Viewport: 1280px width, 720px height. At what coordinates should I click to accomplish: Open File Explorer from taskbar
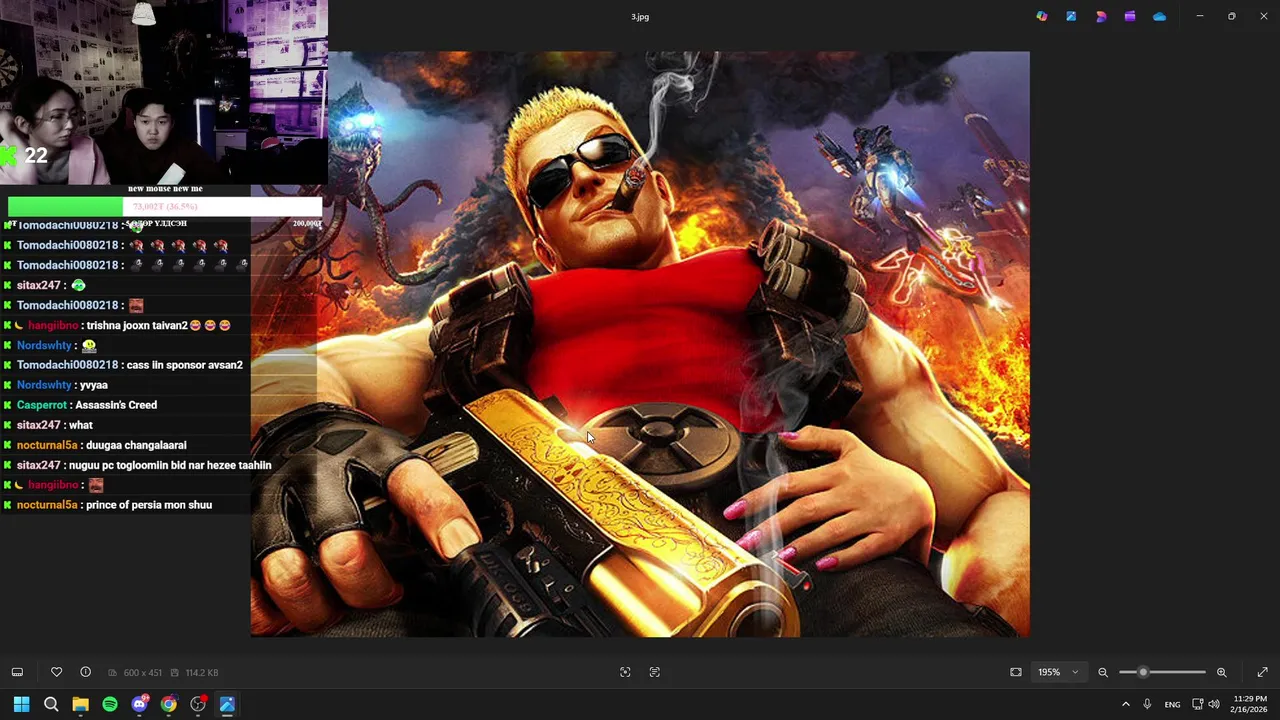[x=80, y=704]
